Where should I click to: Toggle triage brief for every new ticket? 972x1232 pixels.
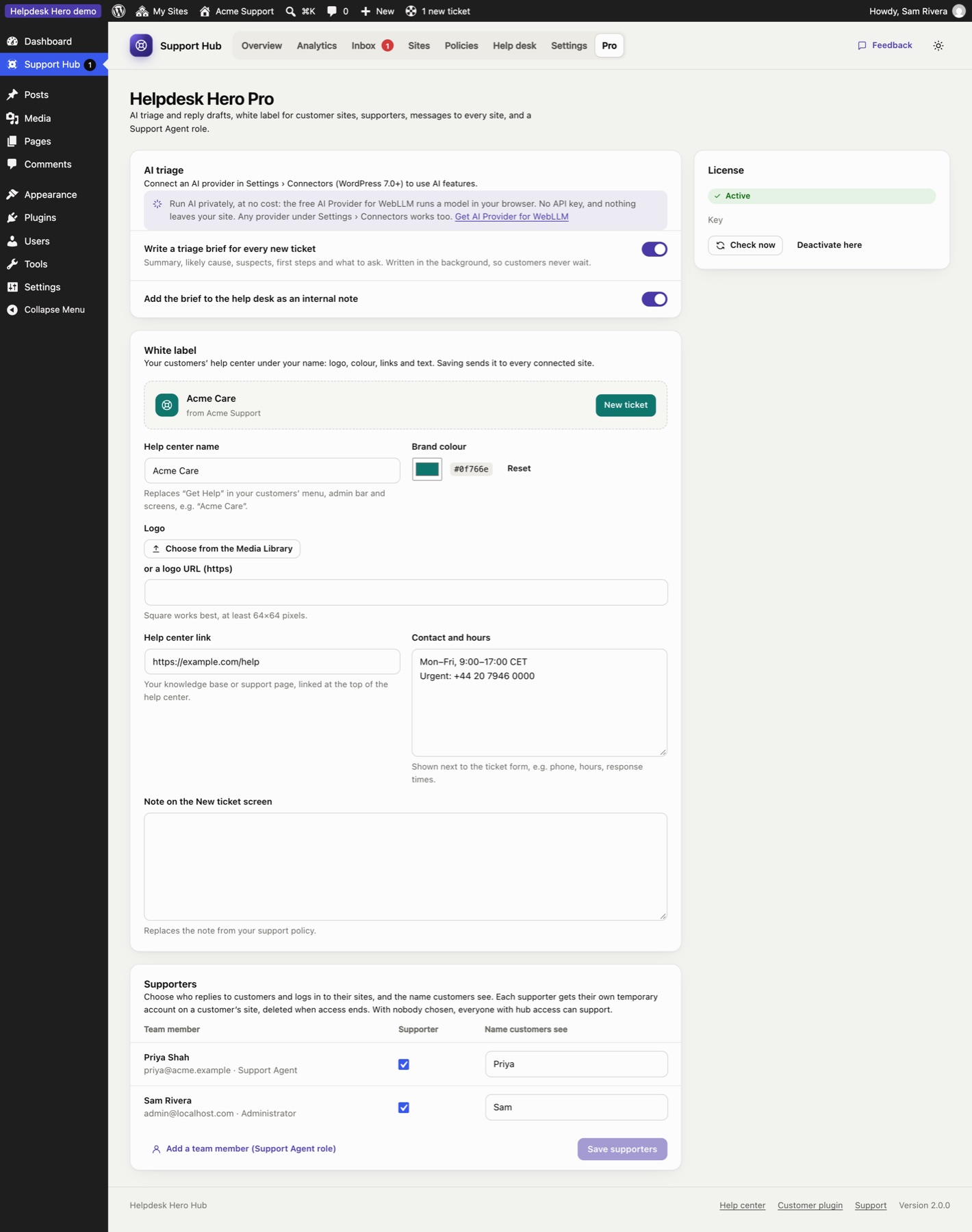(654, 249)
